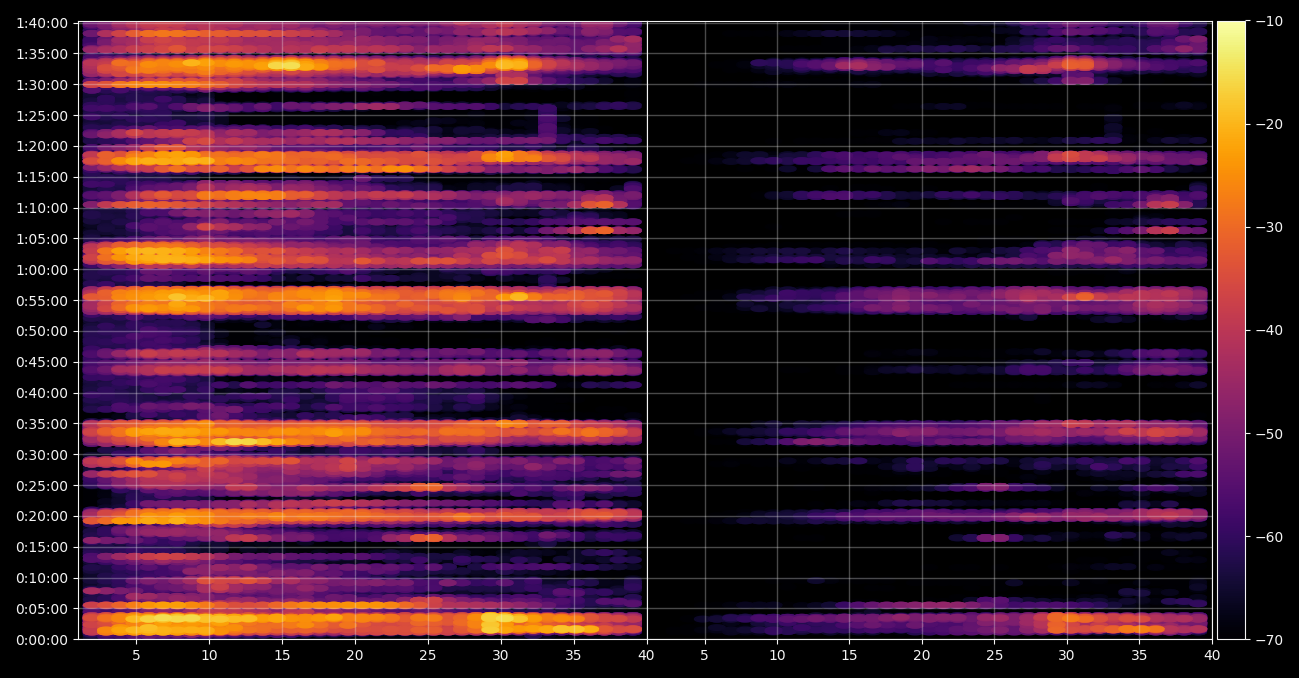
Task: Click the 1:05:00 time axis label
Action: pyautogui.click(x=42, y=239)
